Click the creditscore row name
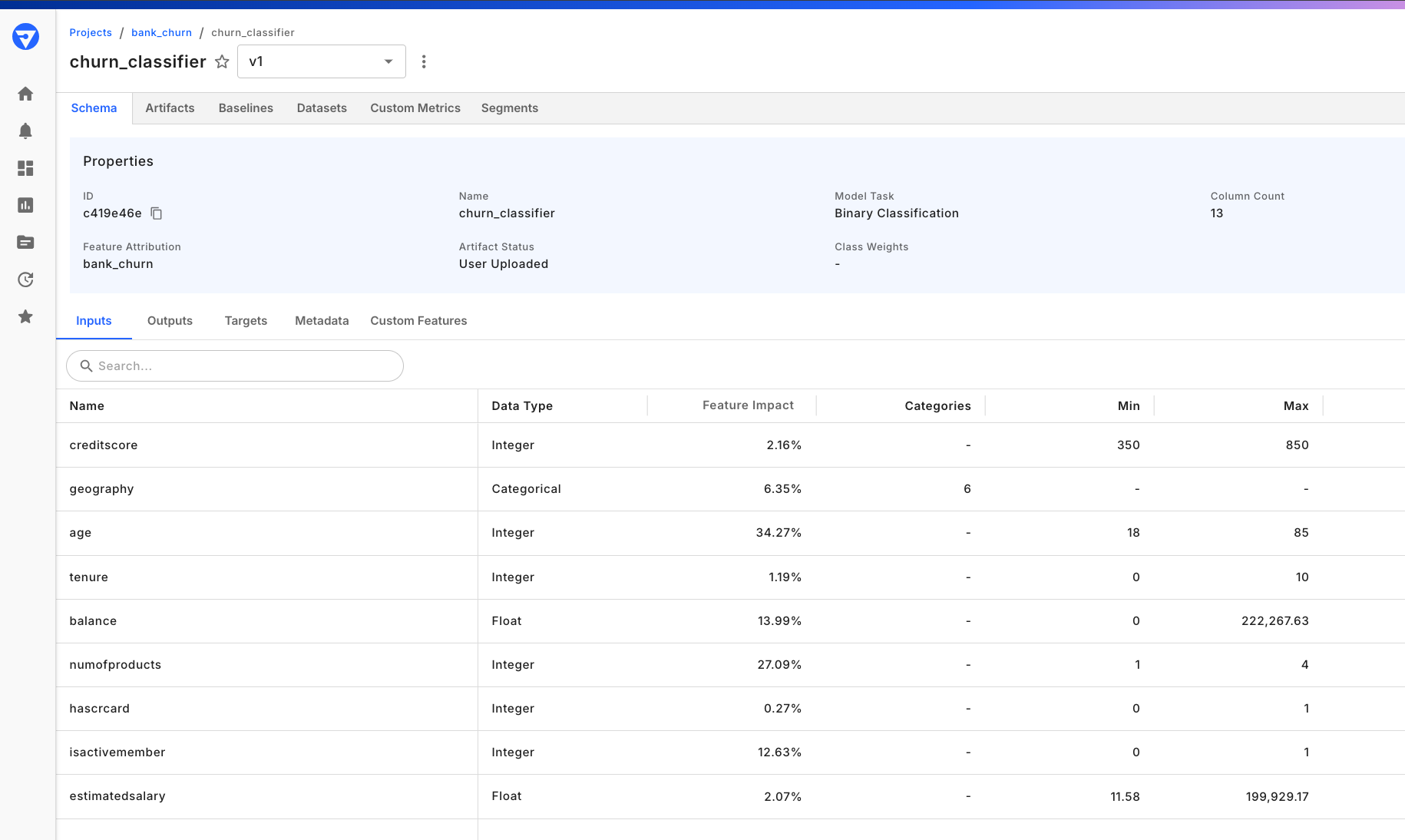The height and width of the screenshot is (840, 1405). (104, 445)
